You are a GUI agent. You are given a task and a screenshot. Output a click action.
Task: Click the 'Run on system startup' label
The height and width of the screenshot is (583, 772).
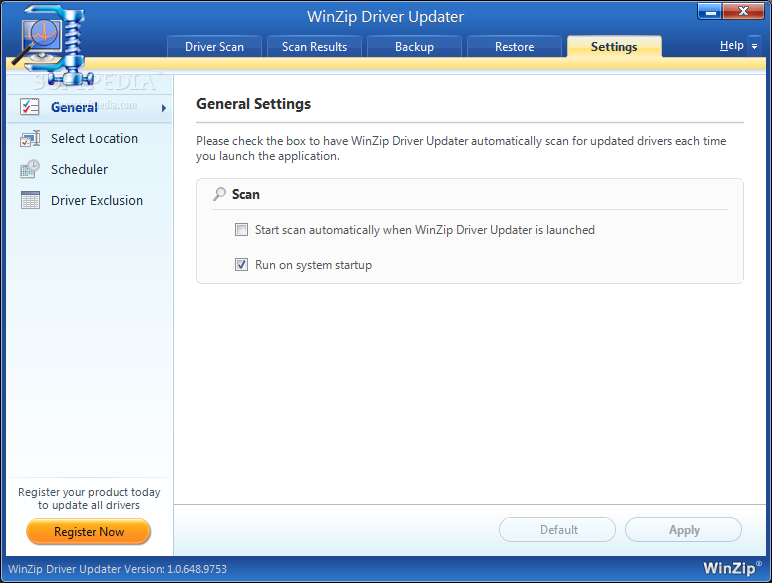pyautogui.click(x=313, y=265)
